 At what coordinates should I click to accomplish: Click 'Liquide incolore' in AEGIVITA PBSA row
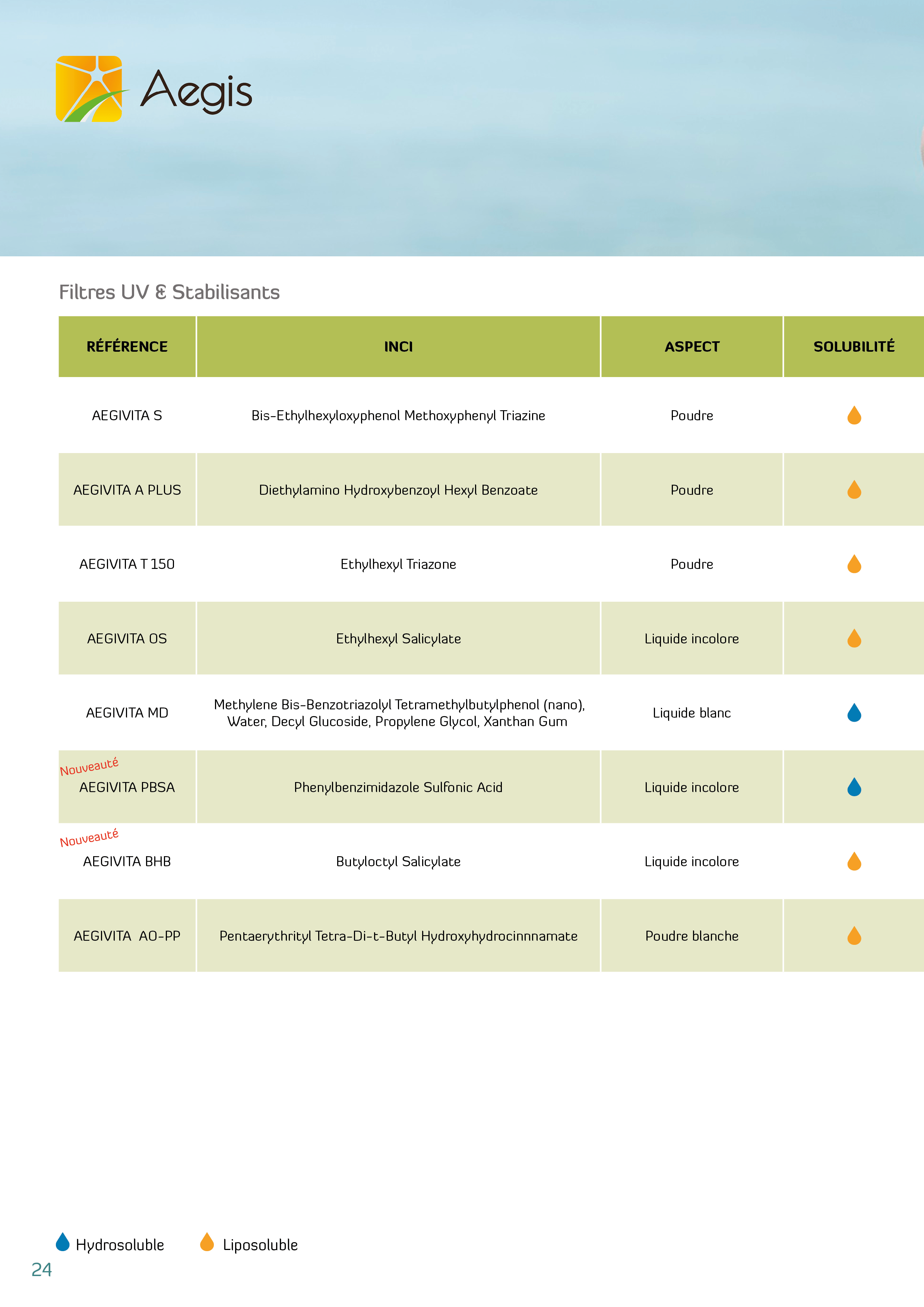click(x=692, y=787)
